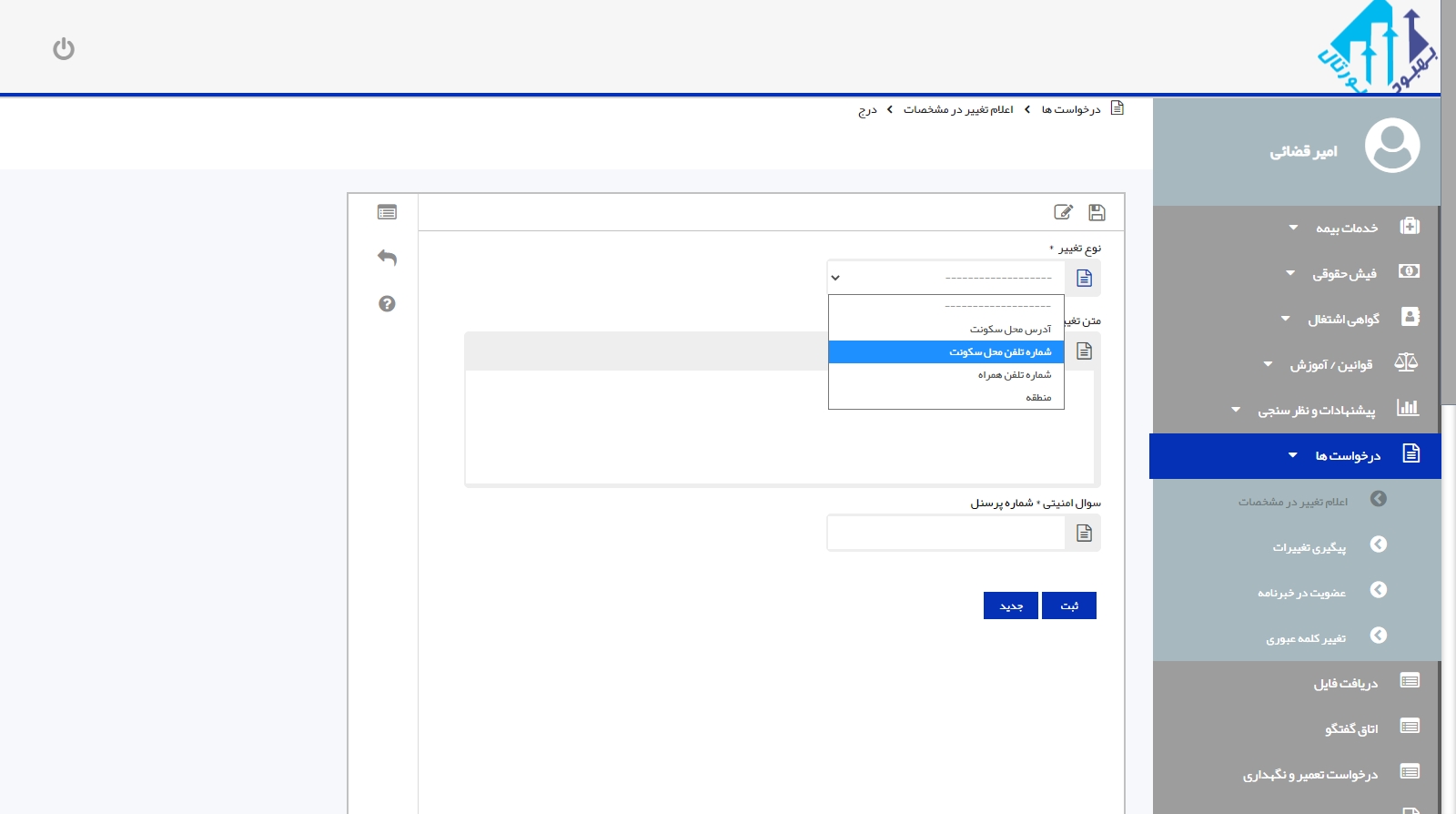Choose 'آدرس محل سکونت' from dropdown list
The image size is (1456, 814).
[946, 330]
